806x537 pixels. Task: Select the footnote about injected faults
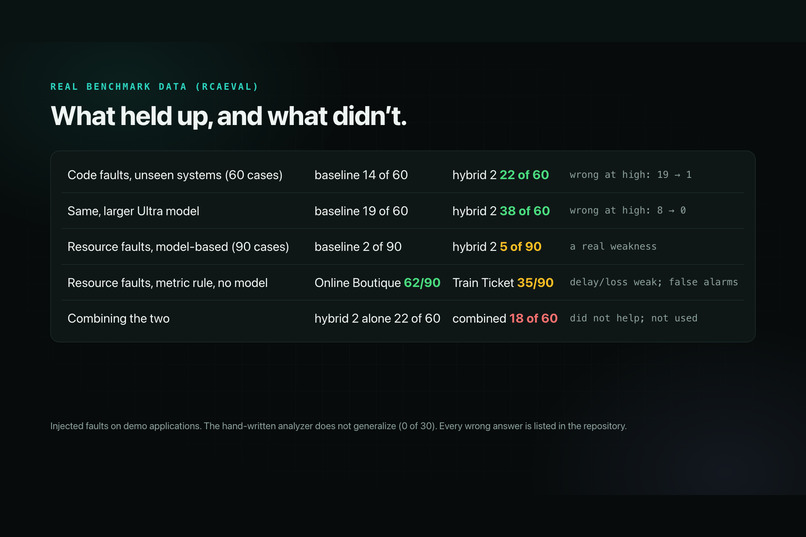(338, 426)
